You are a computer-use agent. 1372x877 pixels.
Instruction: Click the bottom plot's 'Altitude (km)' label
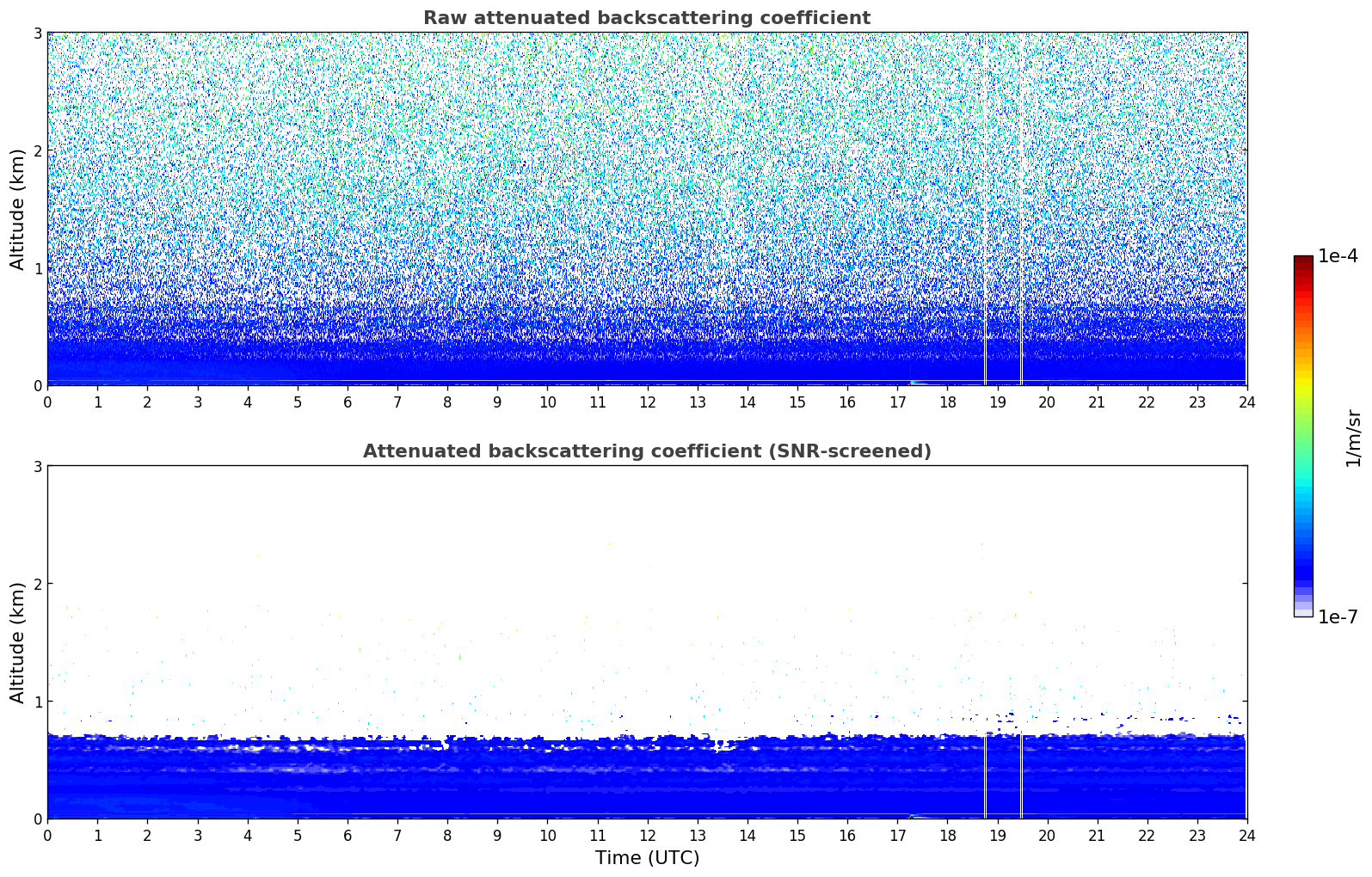tap(18, 642)
